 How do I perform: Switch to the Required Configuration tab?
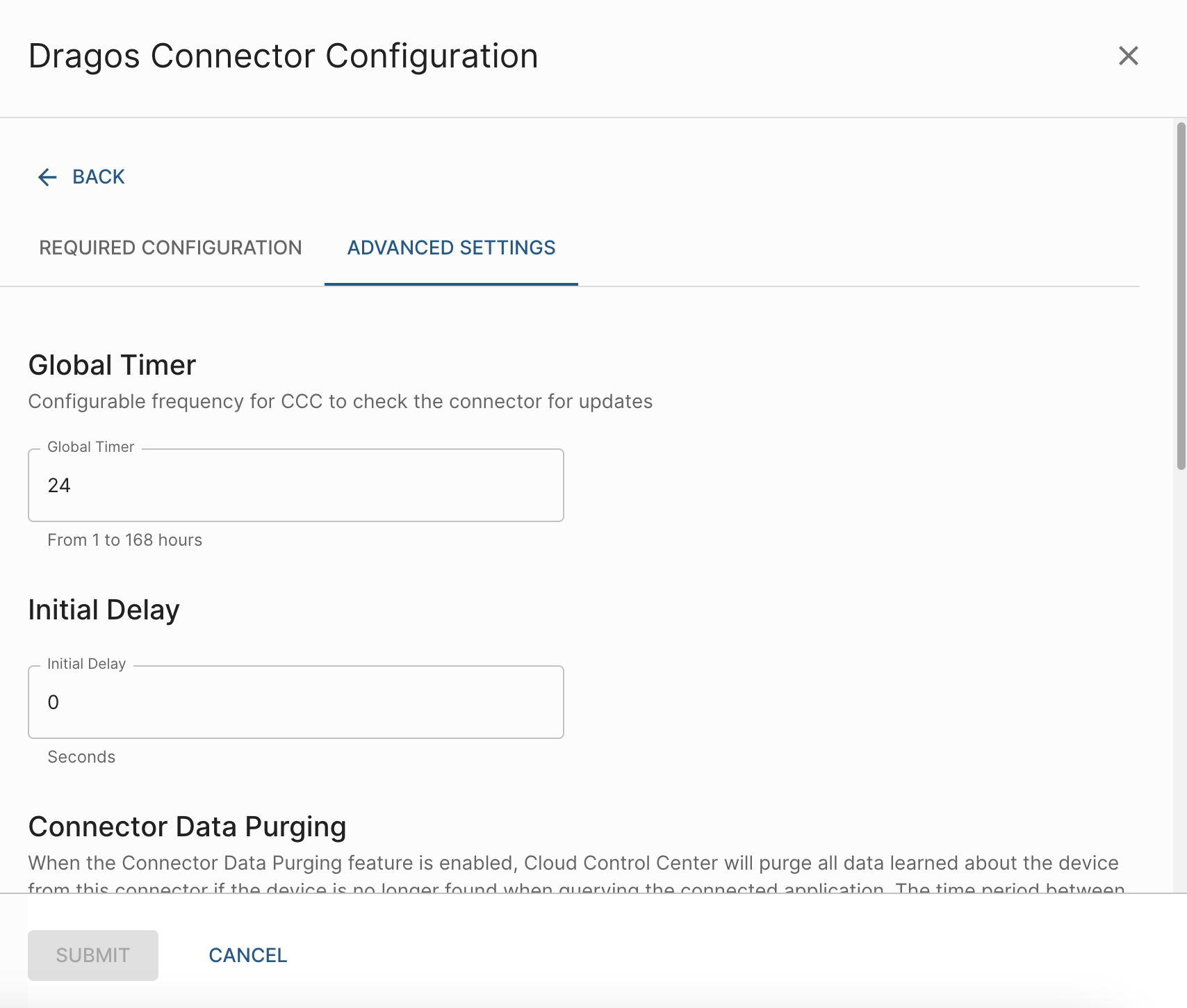(x=170, y=248)
